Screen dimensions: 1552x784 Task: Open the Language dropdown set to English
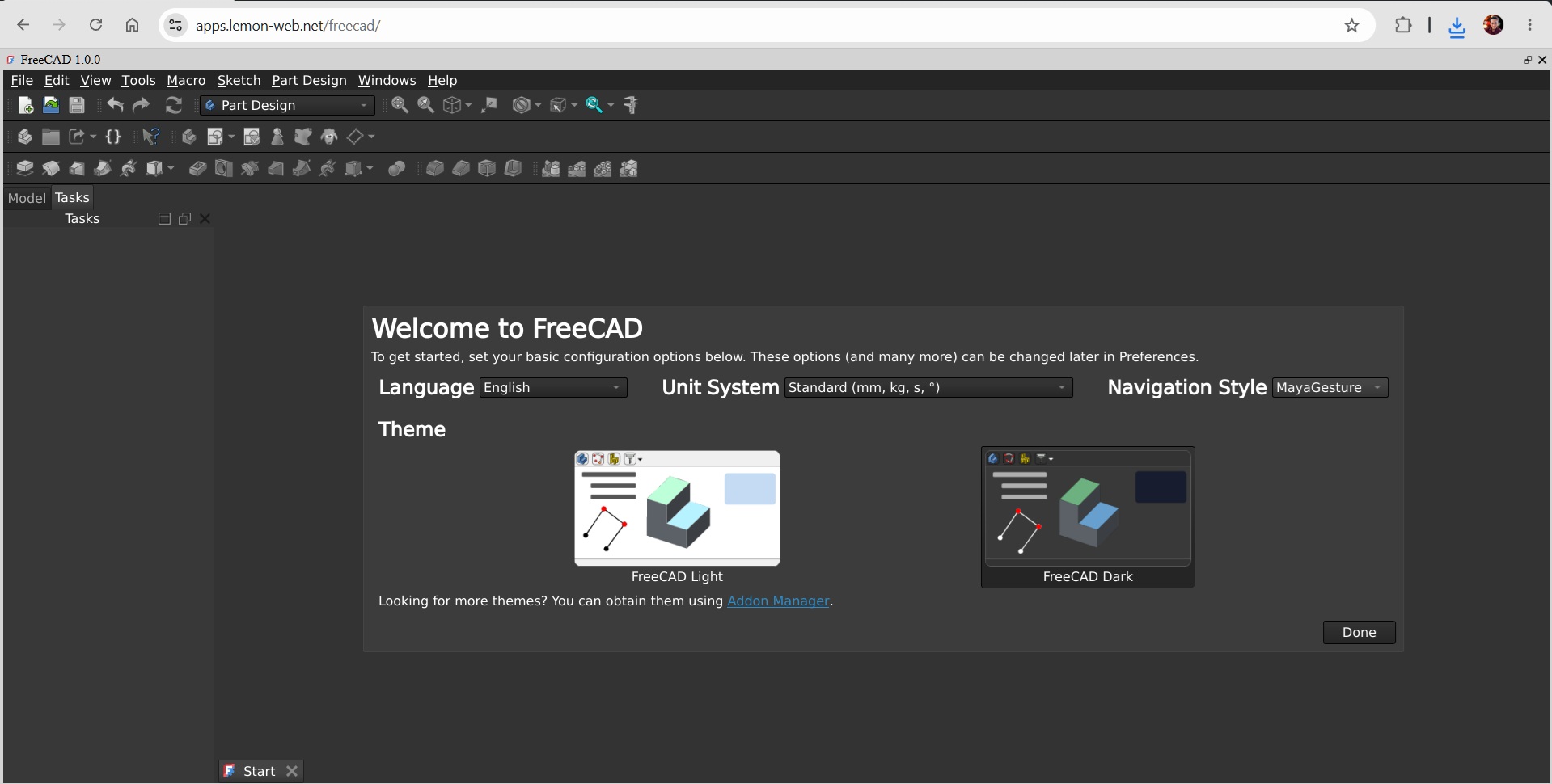click(553, 388)
